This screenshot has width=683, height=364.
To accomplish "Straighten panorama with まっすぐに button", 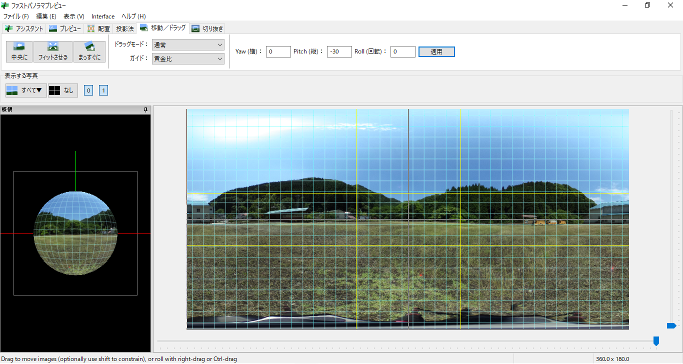I will [x=89, y=51].
